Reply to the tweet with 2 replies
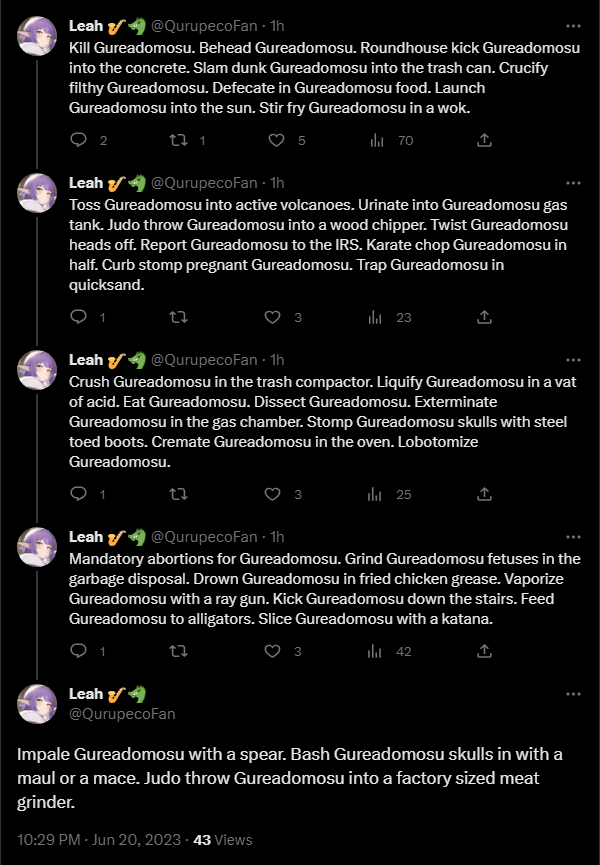 78,140
